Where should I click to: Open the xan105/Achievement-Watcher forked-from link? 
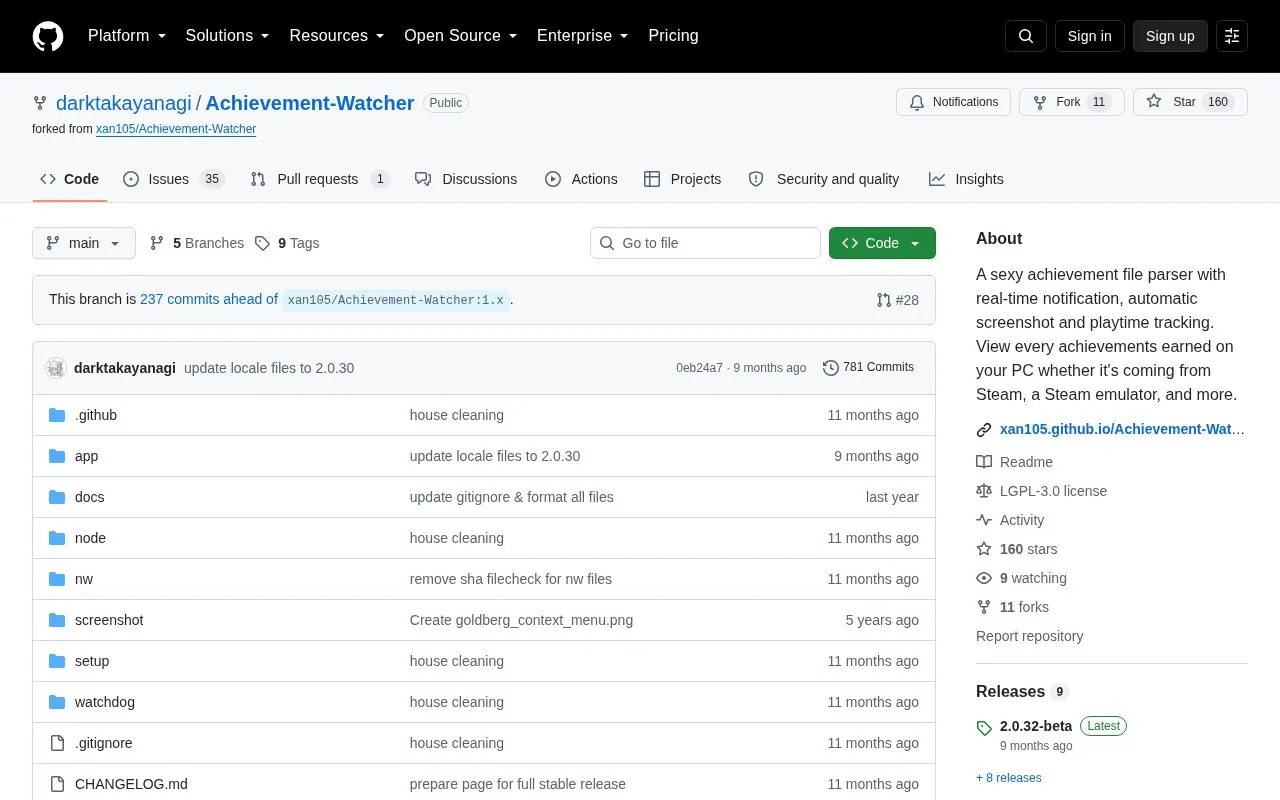click(x=176, y=129)
